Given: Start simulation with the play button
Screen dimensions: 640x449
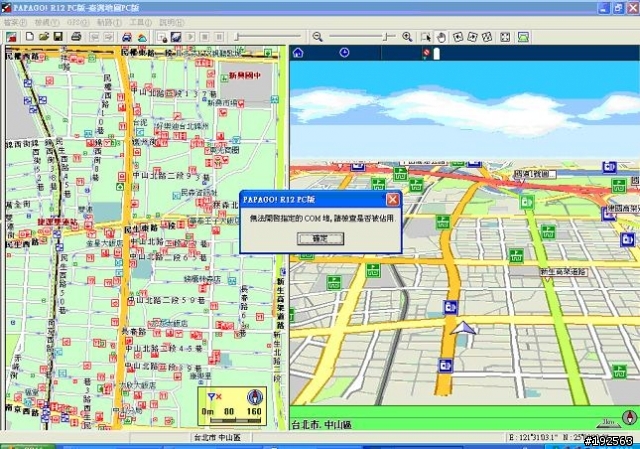Looking at the screenshot, I should tap(190, 37).
